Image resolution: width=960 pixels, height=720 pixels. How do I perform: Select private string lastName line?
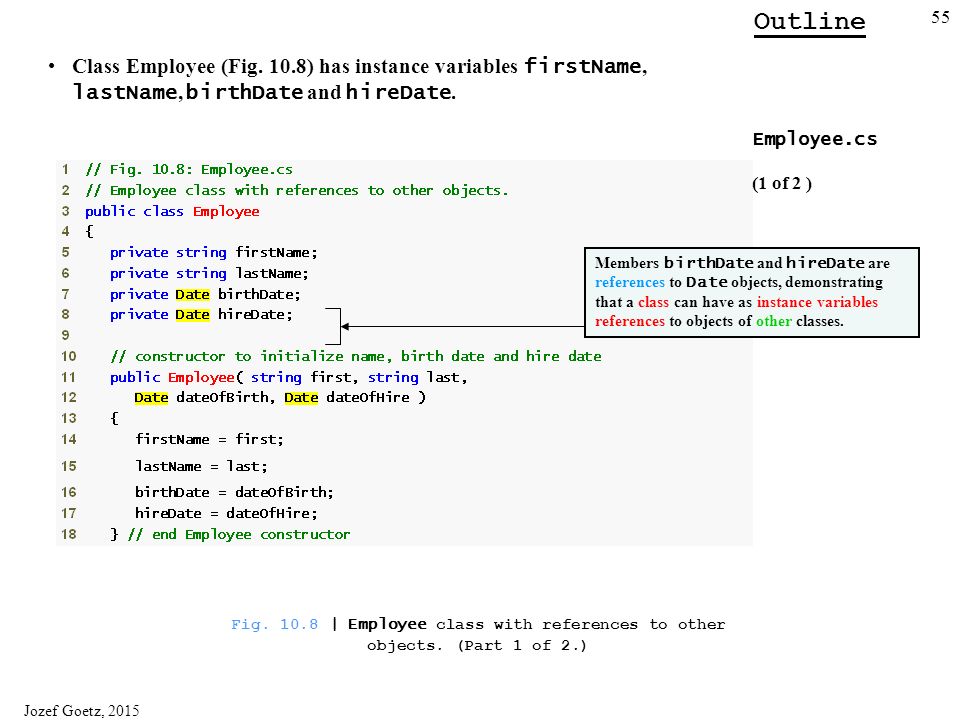click(209, 274)
